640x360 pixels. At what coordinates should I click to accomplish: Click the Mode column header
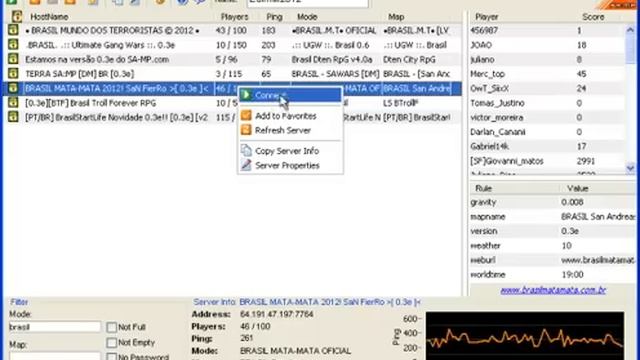307,17
